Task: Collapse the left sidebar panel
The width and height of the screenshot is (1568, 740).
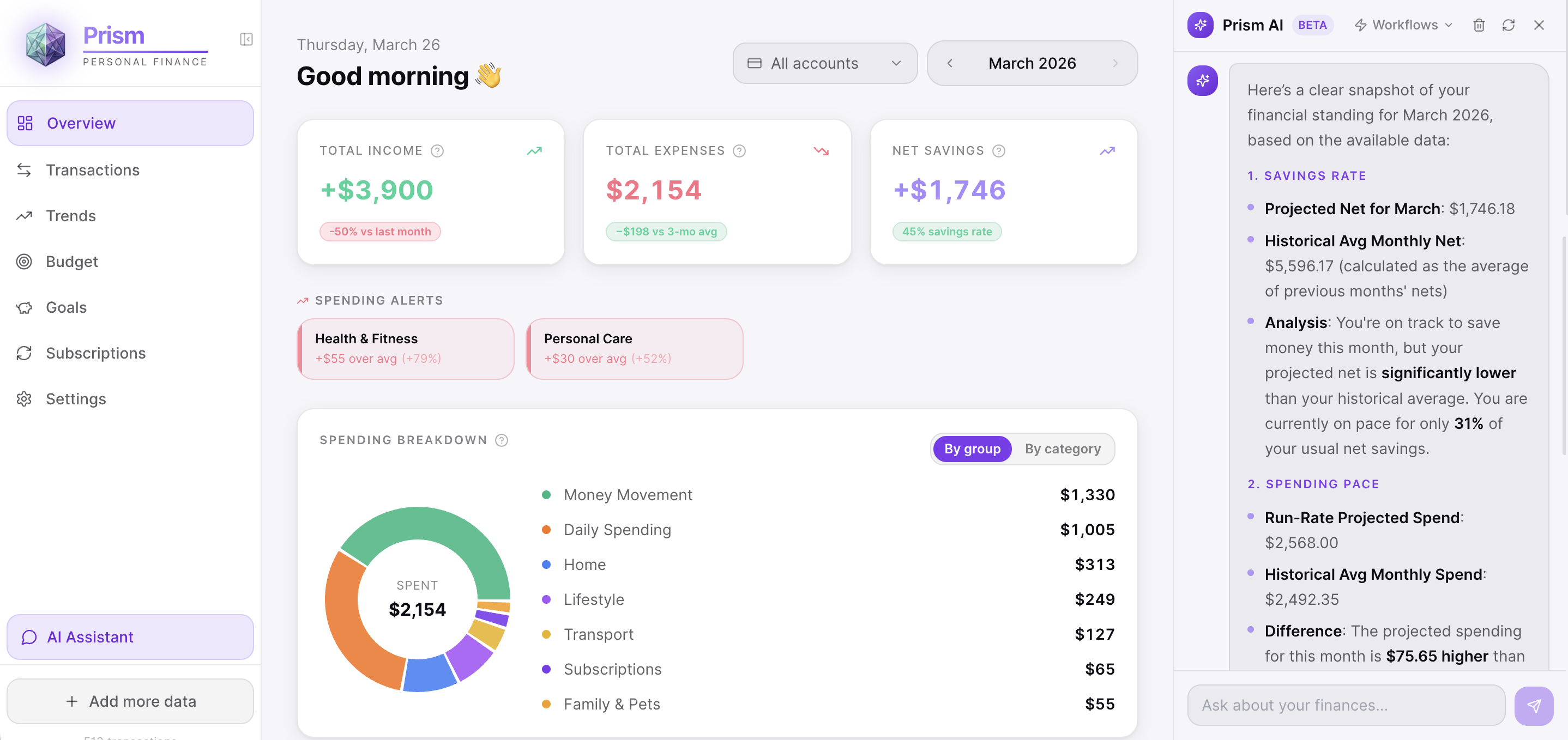Action: click(x=246, y=39)
